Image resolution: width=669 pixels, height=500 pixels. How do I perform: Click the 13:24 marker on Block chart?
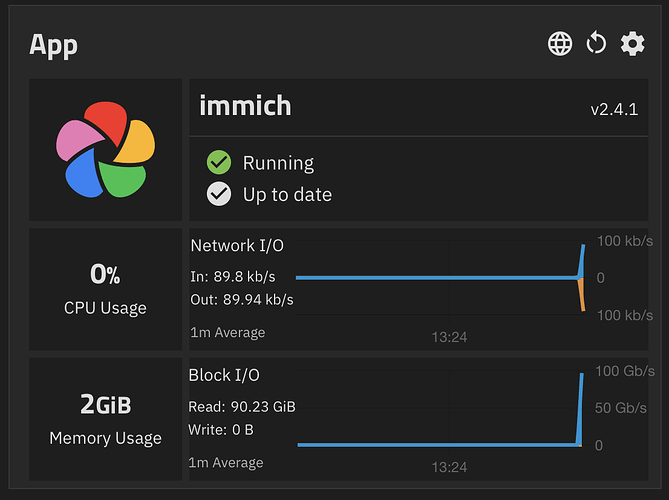point(449,466)
